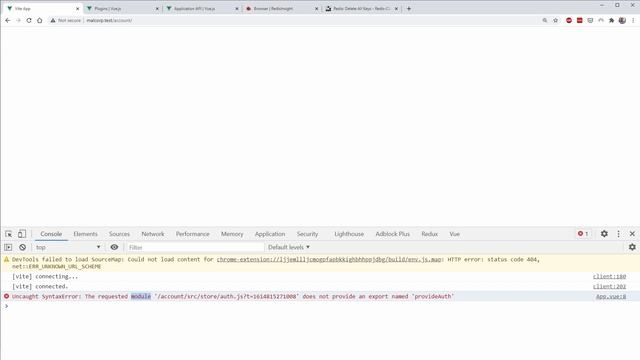Switch to the Sources tab

pos(119,234)
